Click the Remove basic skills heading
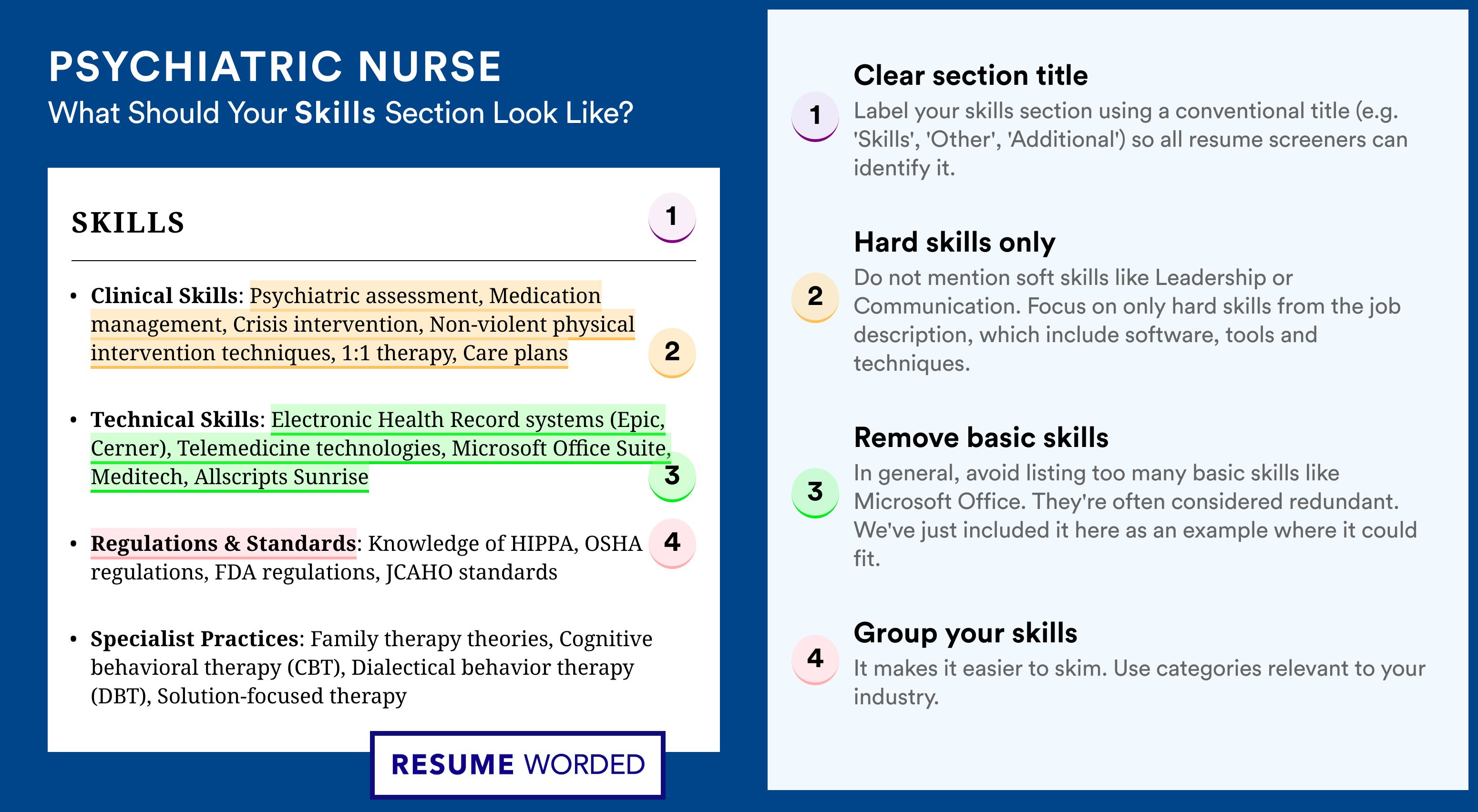 (981, 437)
